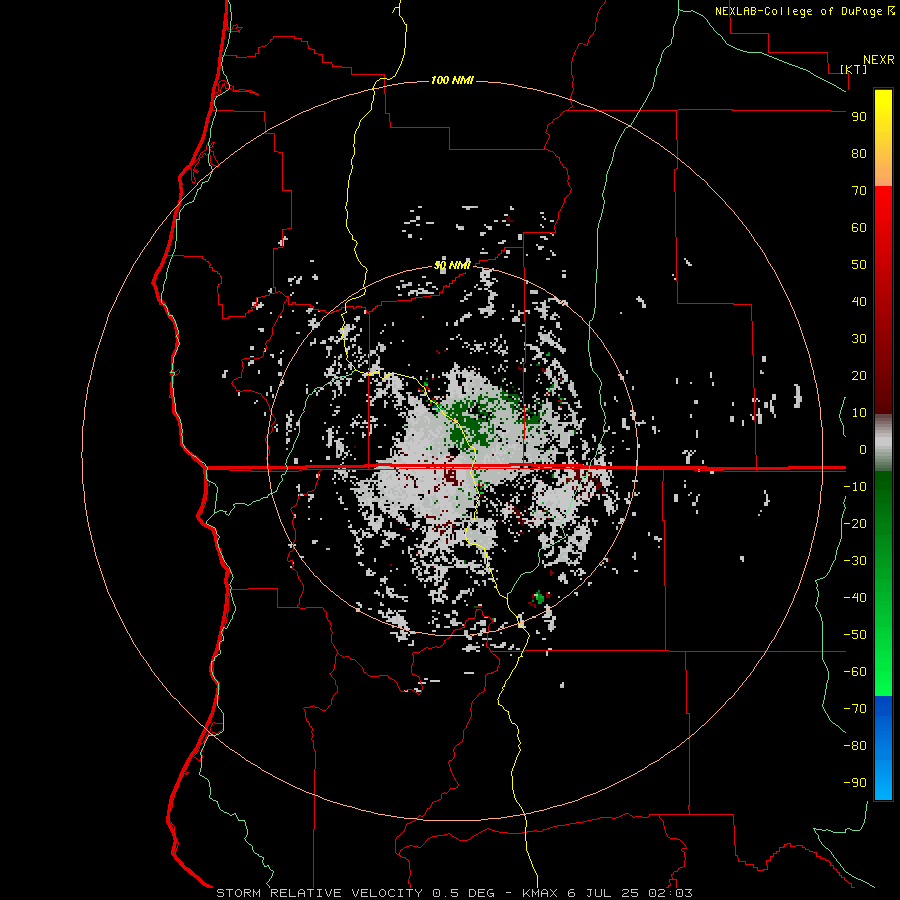Click the 20 scale label

pyautogui.click(x=859, y=376)
